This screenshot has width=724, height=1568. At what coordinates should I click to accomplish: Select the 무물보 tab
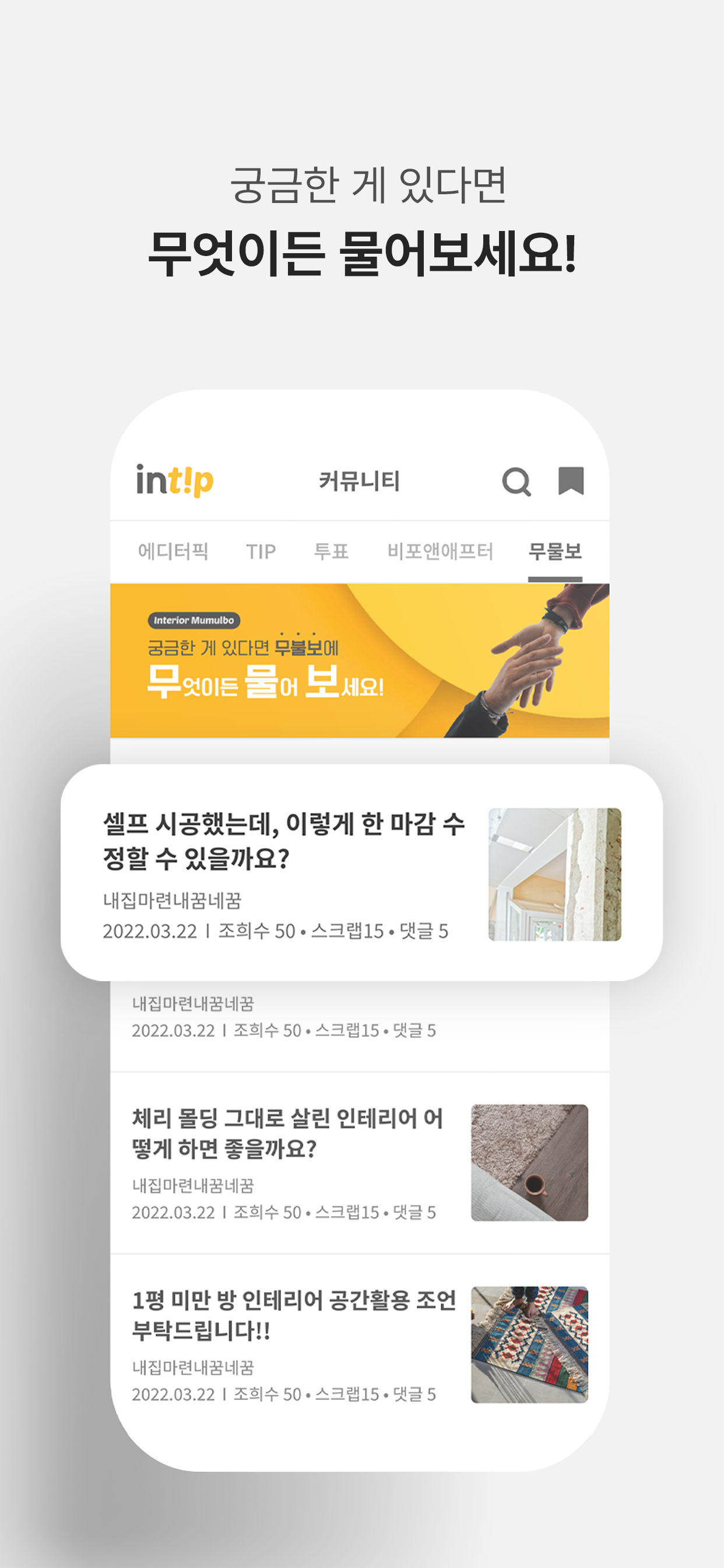555,551
